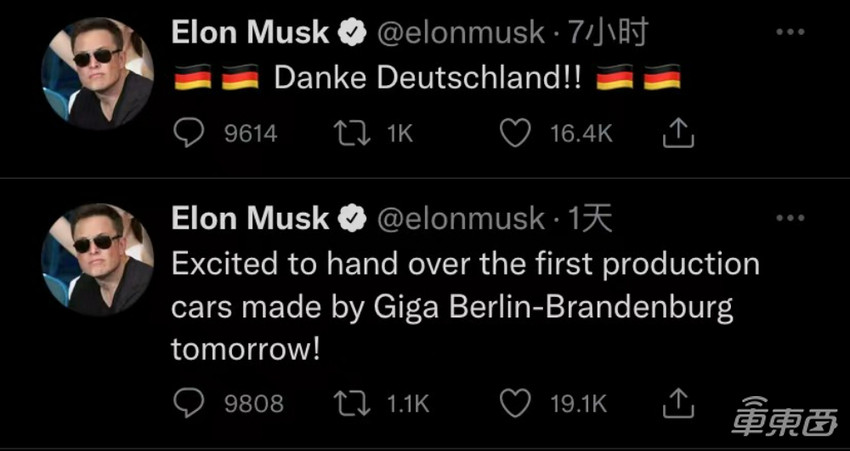Open @elonmusk handle on first tweet
The width and height of the screenshot is (850, 451).
[x=460, y=33]
